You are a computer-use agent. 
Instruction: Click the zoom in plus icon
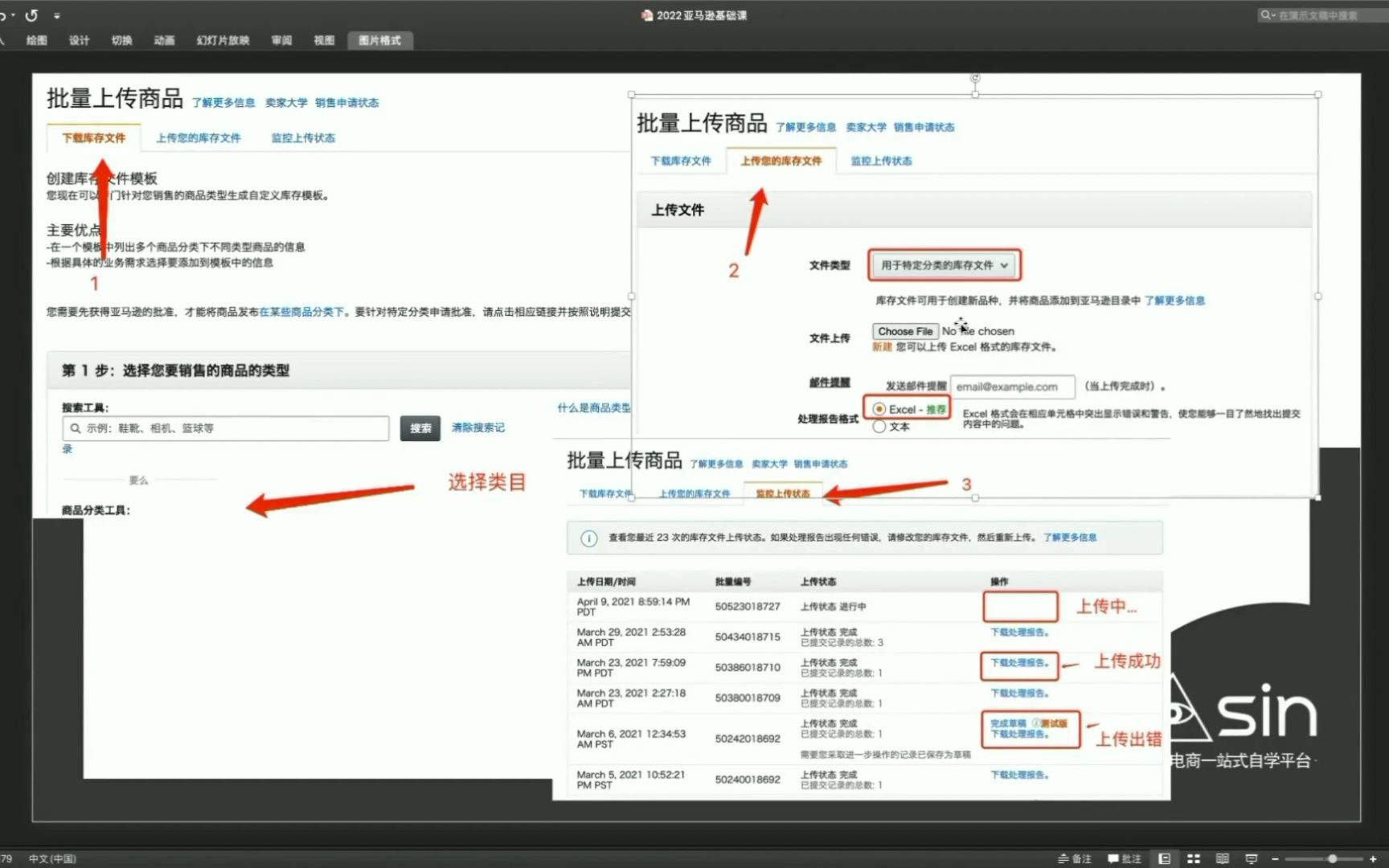(x=1374, y=859)
